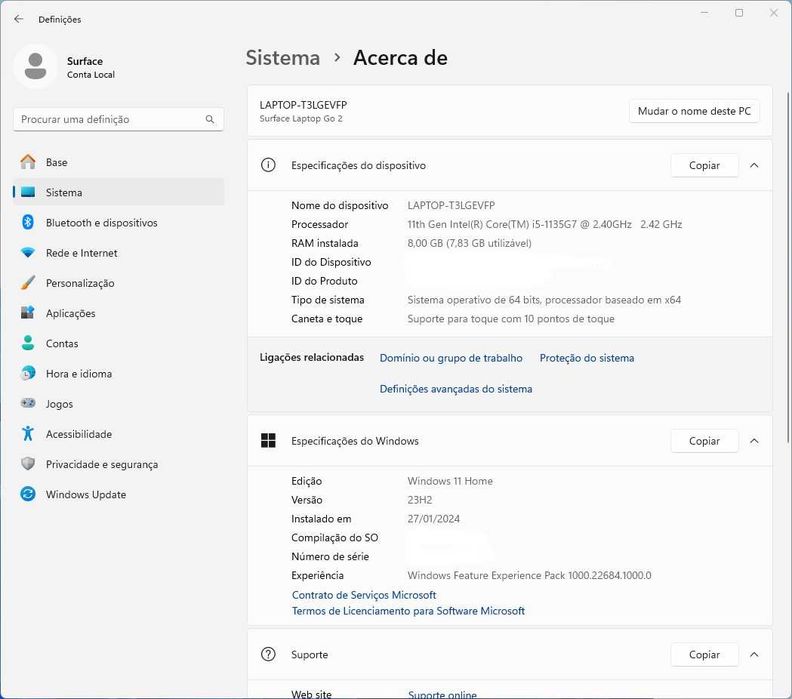Click the version value 23H2
This screenshot has width=792, height=699.
click(x=420, y=500)
